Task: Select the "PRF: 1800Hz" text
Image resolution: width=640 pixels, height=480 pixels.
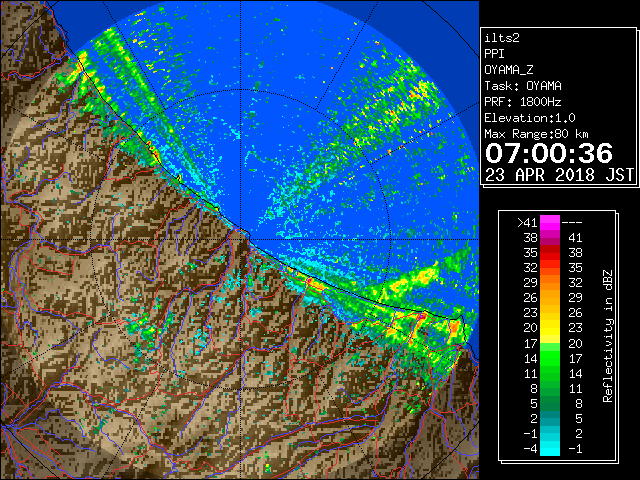Action: (x=523, y=102)
